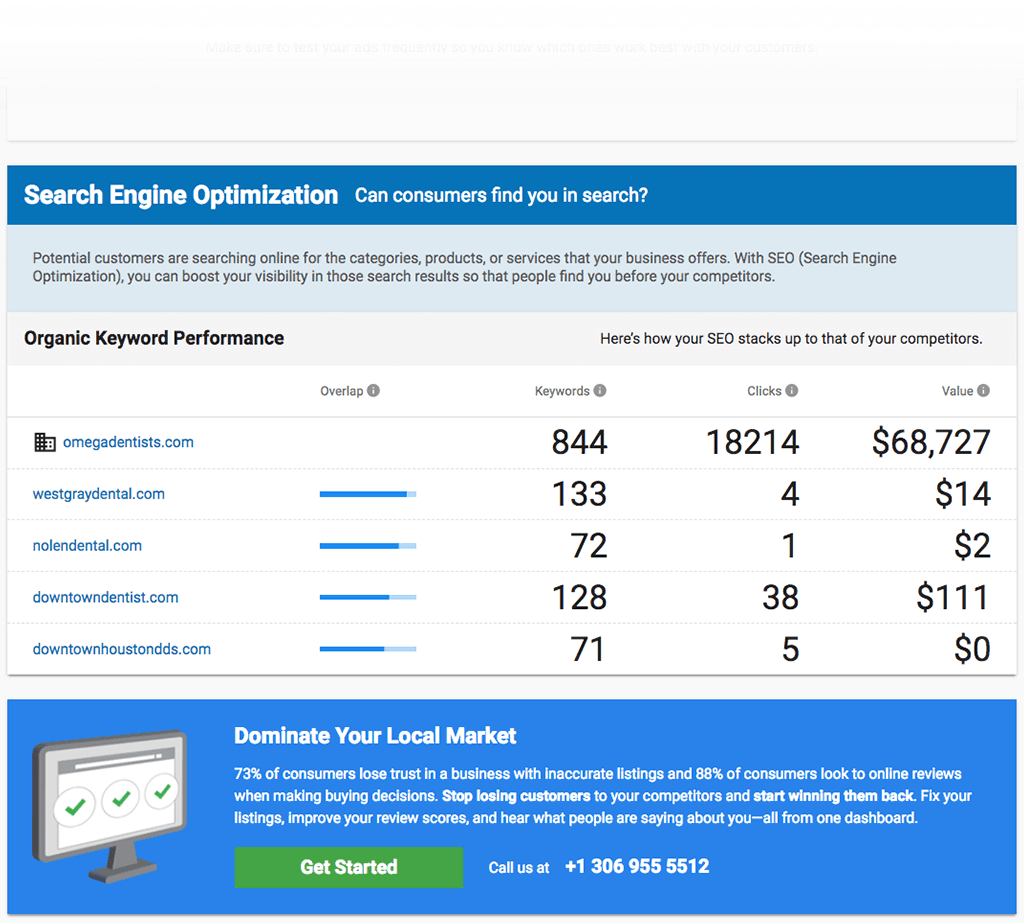
Task: Click the Clicks column header
Action: click(764, 391)
